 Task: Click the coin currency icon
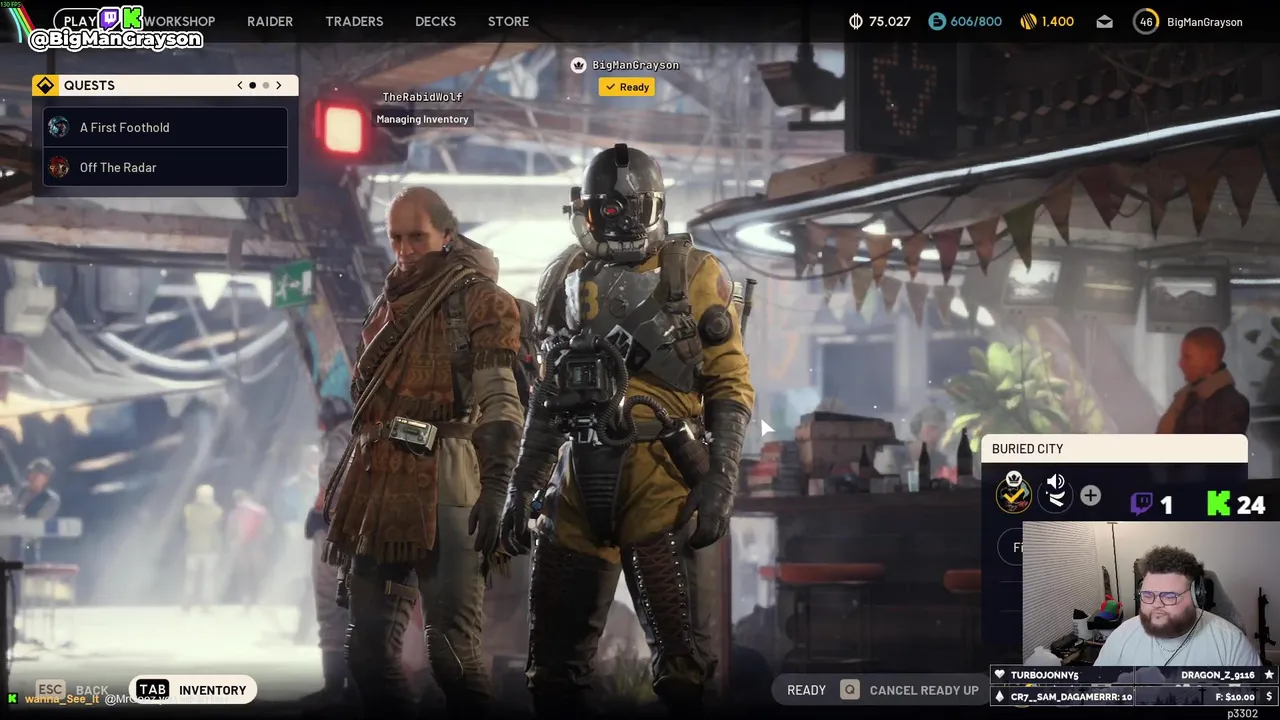(x=856, y=21)
